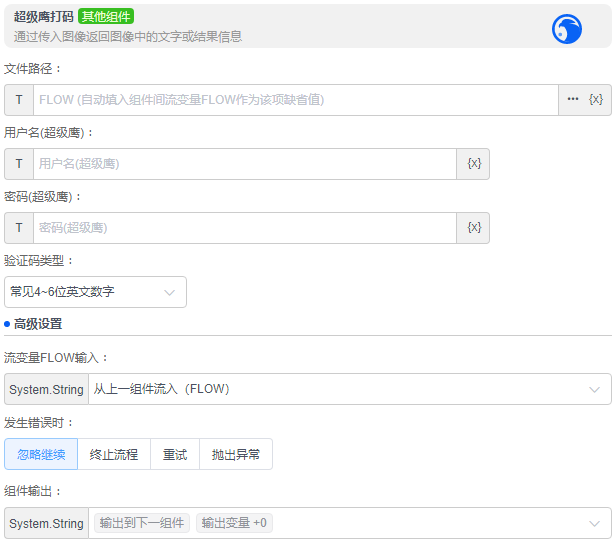Focus the 密码(超级鹰) input field
This screenshot has width=616, height=542.
pos(245,228)
